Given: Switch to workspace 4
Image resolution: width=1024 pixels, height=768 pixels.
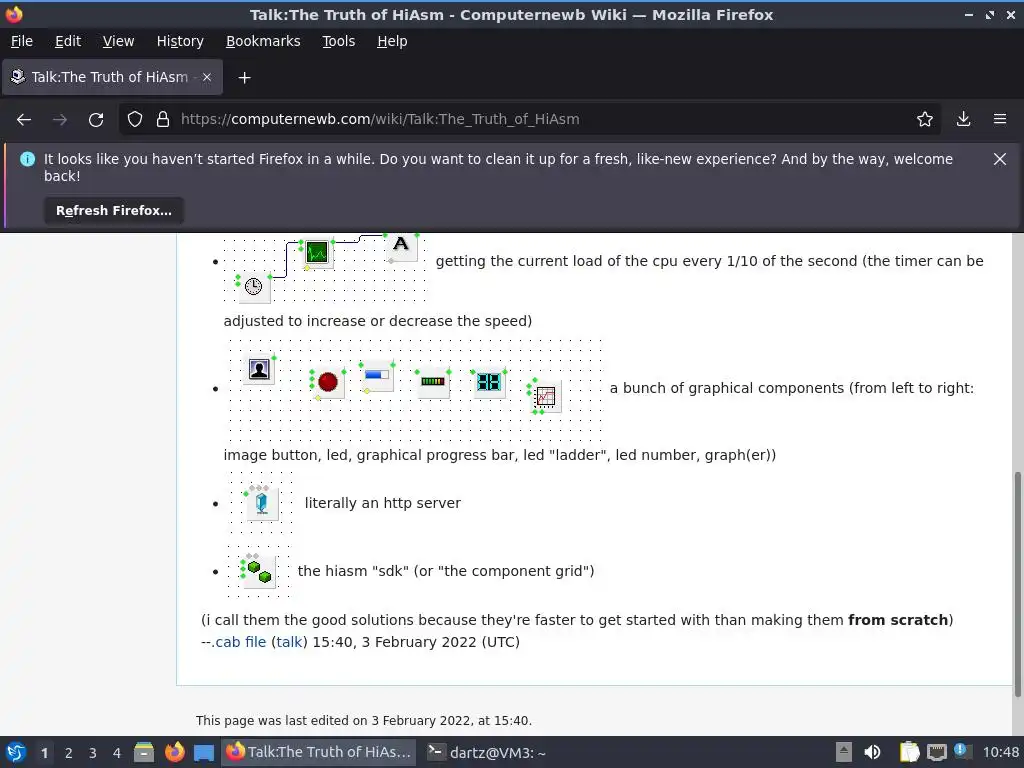Looking at the screenshot, I should click(117, 753).
